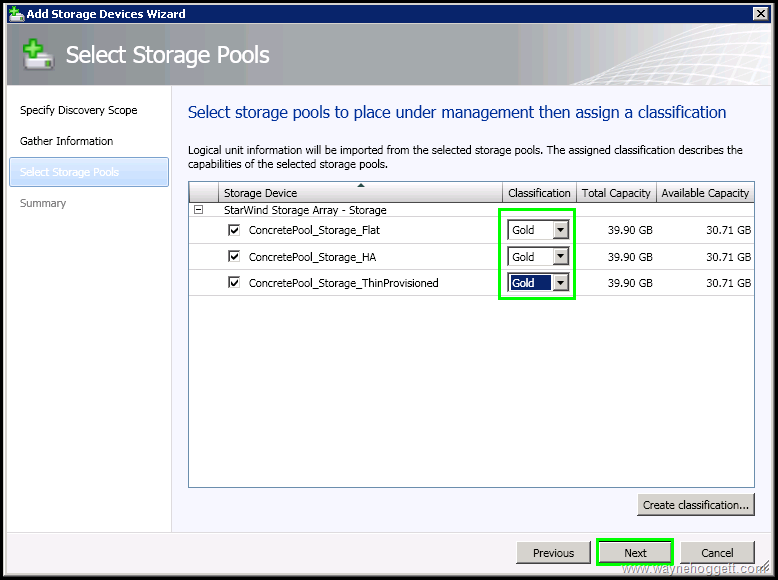Cancel the wizard
The height and width of the screenshot is (580, 778).
click(x=717, y=553)
